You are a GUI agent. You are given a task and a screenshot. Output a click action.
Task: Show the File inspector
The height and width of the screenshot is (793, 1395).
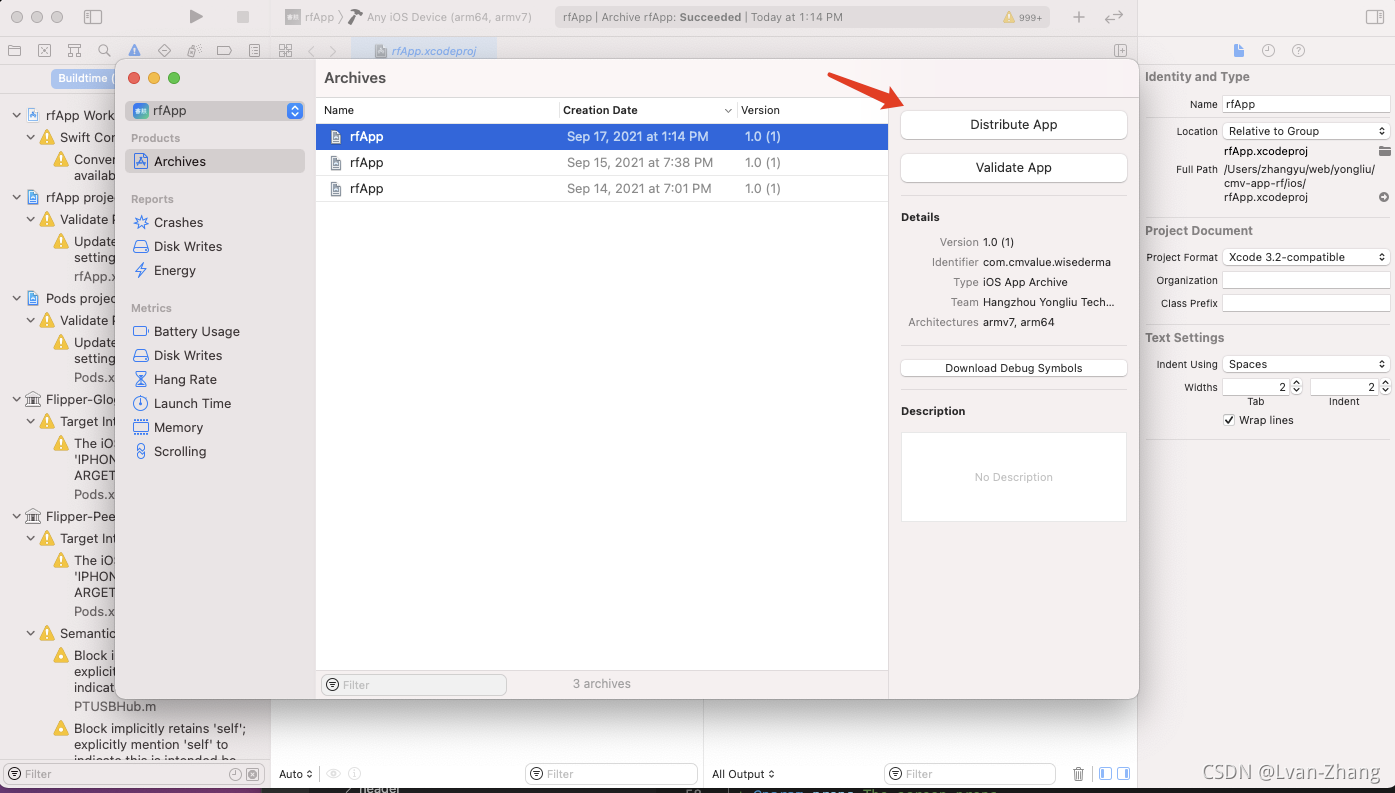(1238, 50)
